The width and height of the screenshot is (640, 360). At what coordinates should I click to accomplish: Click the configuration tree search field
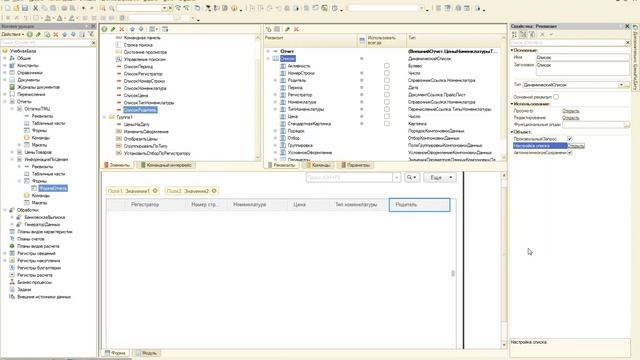(x=46, y=42)
